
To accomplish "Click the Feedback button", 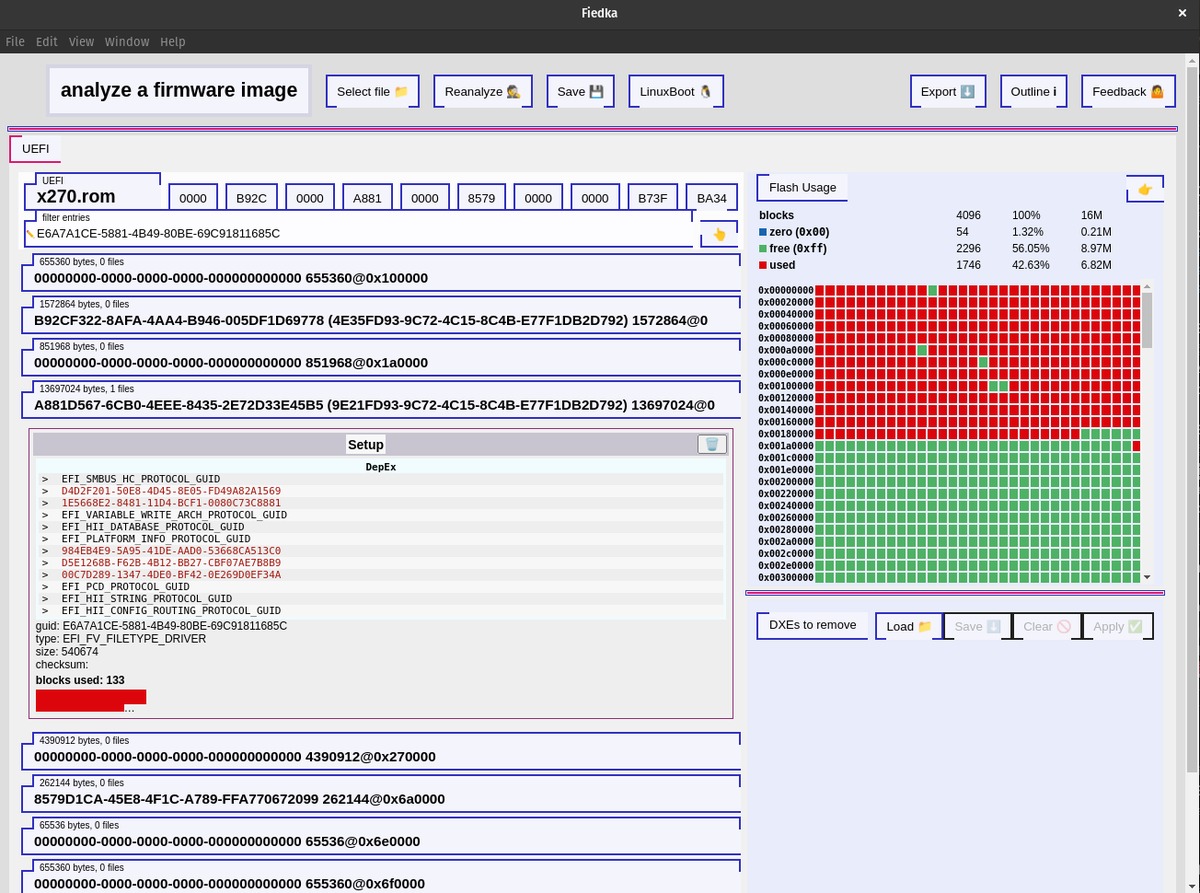I will pyautogui.click(x=1128, y=91).
